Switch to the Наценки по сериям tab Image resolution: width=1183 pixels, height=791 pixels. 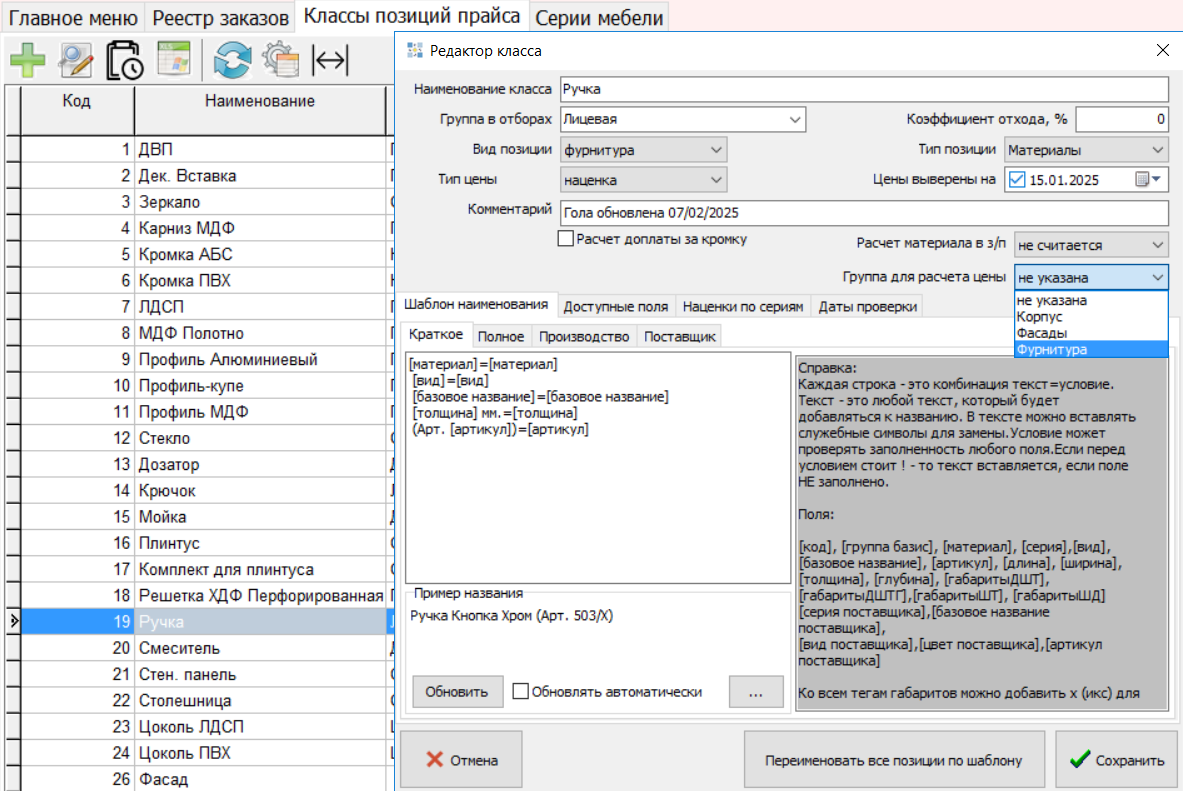(x=744, y=307)
